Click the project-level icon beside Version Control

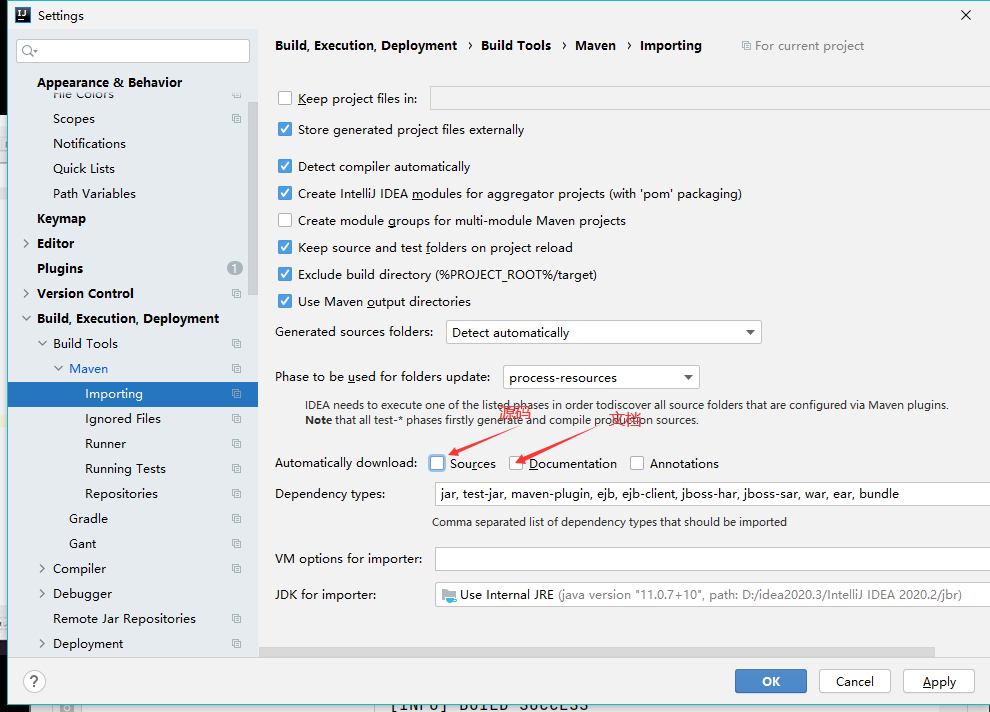coord(237,294)
